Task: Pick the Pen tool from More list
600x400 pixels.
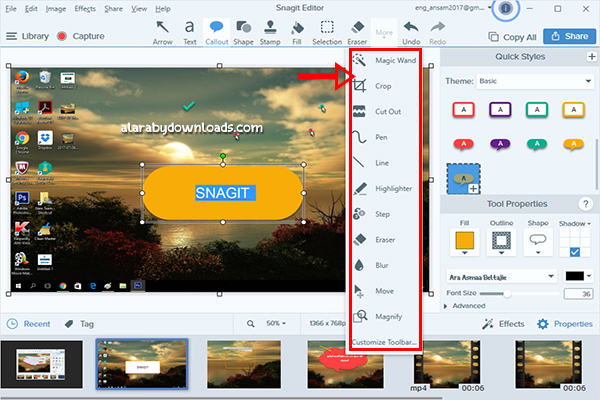Action: point(385,137)
